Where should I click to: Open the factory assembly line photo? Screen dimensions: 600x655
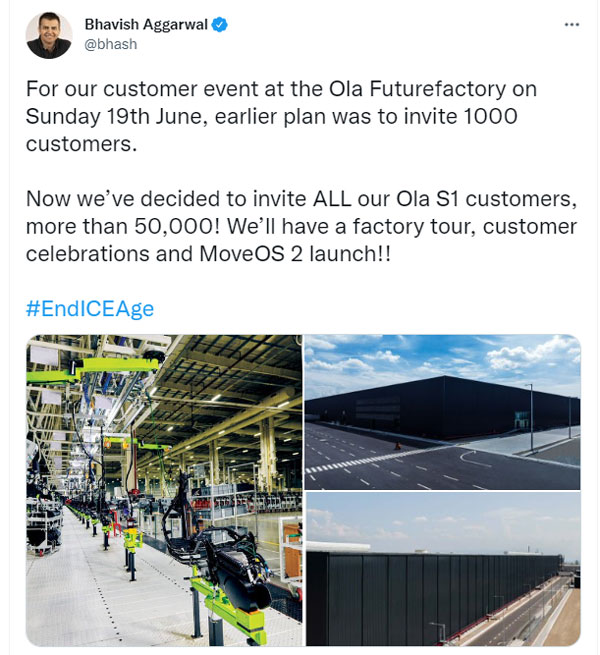pyautogui.click(x=164, y=489)
